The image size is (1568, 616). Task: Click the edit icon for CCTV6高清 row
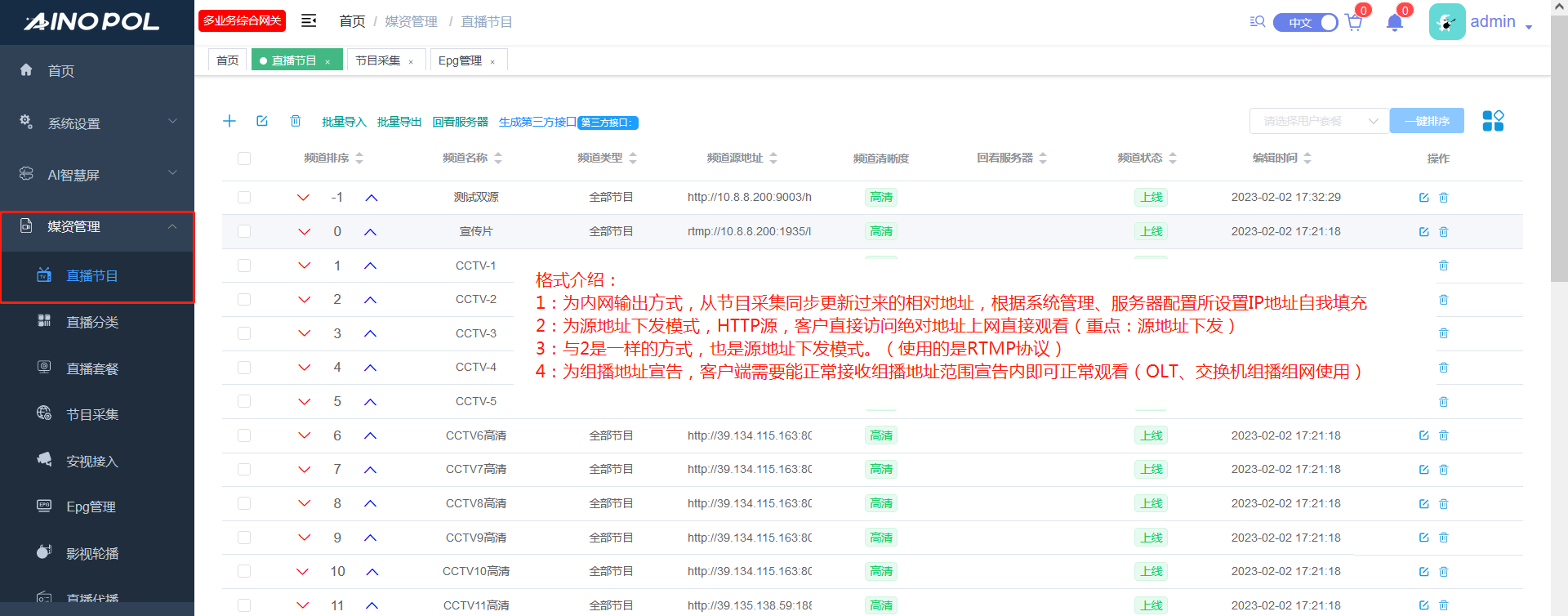point(1423,435)
